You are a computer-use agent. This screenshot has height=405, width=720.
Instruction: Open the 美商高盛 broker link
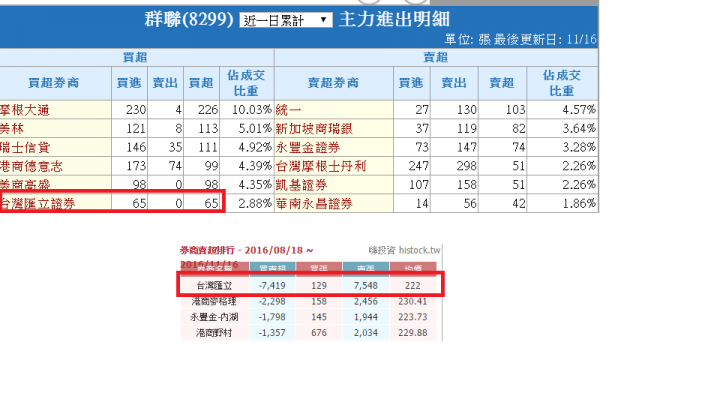pos(25,185)
